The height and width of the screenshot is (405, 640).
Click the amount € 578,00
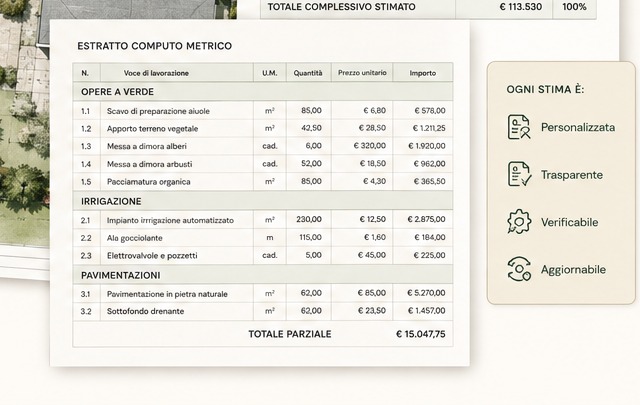click(x=430, y=111)
